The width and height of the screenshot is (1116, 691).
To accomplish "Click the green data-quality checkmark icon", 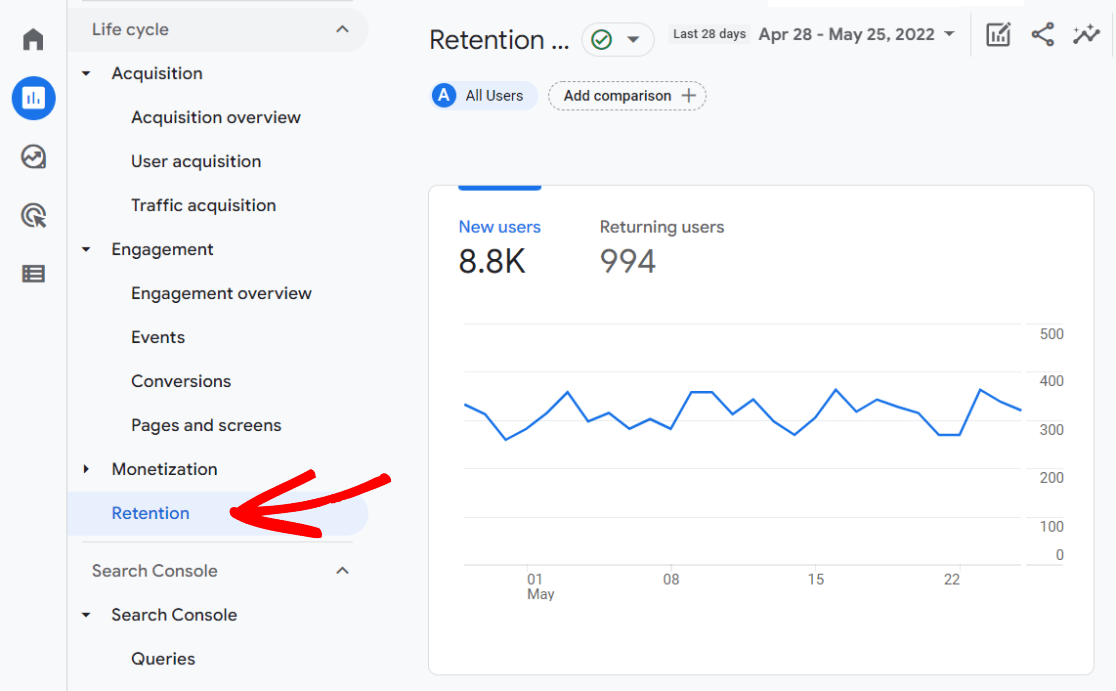I will coord(604,39).
